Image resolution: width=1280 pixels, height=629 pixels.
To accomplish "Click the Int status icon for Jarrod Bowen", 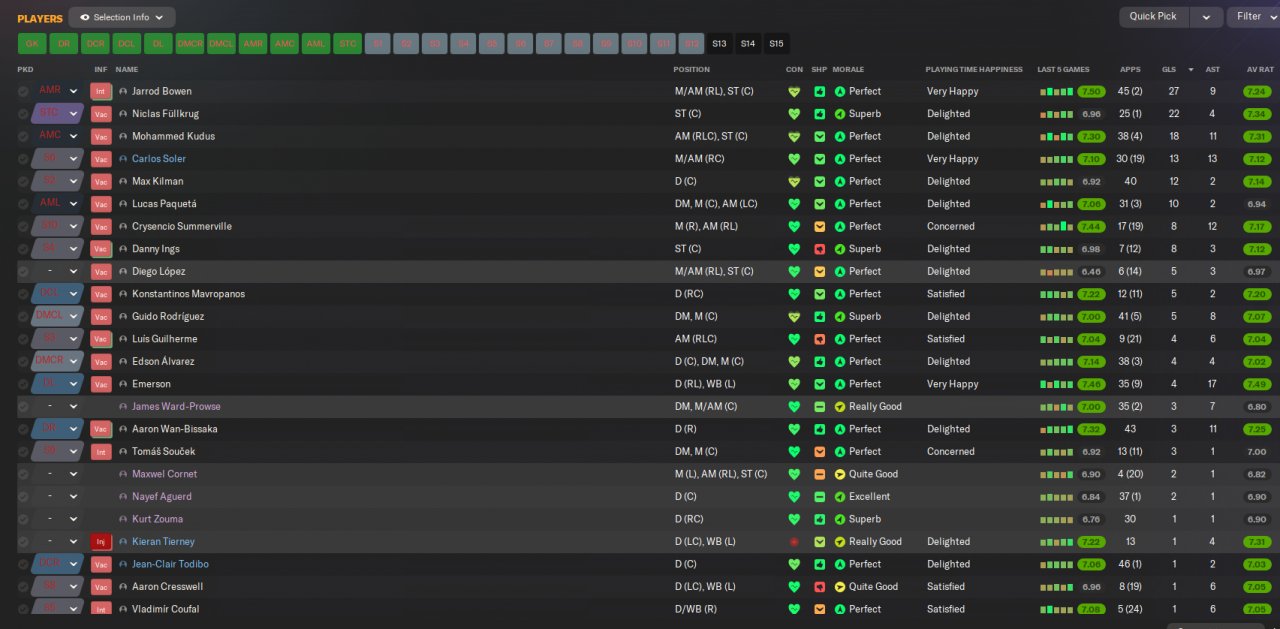I will click(101, 91).
